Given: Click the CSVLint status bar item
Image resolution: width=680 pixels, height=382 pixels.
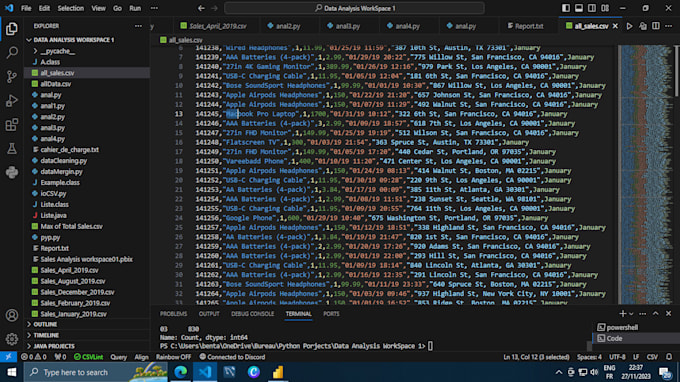Looking at the screenshot, I should (88, 357).
